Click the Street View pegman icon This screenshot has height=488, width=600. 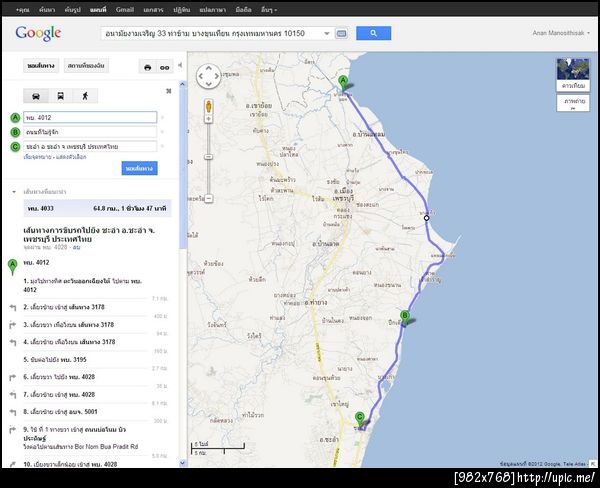click(x=209, y=106)
